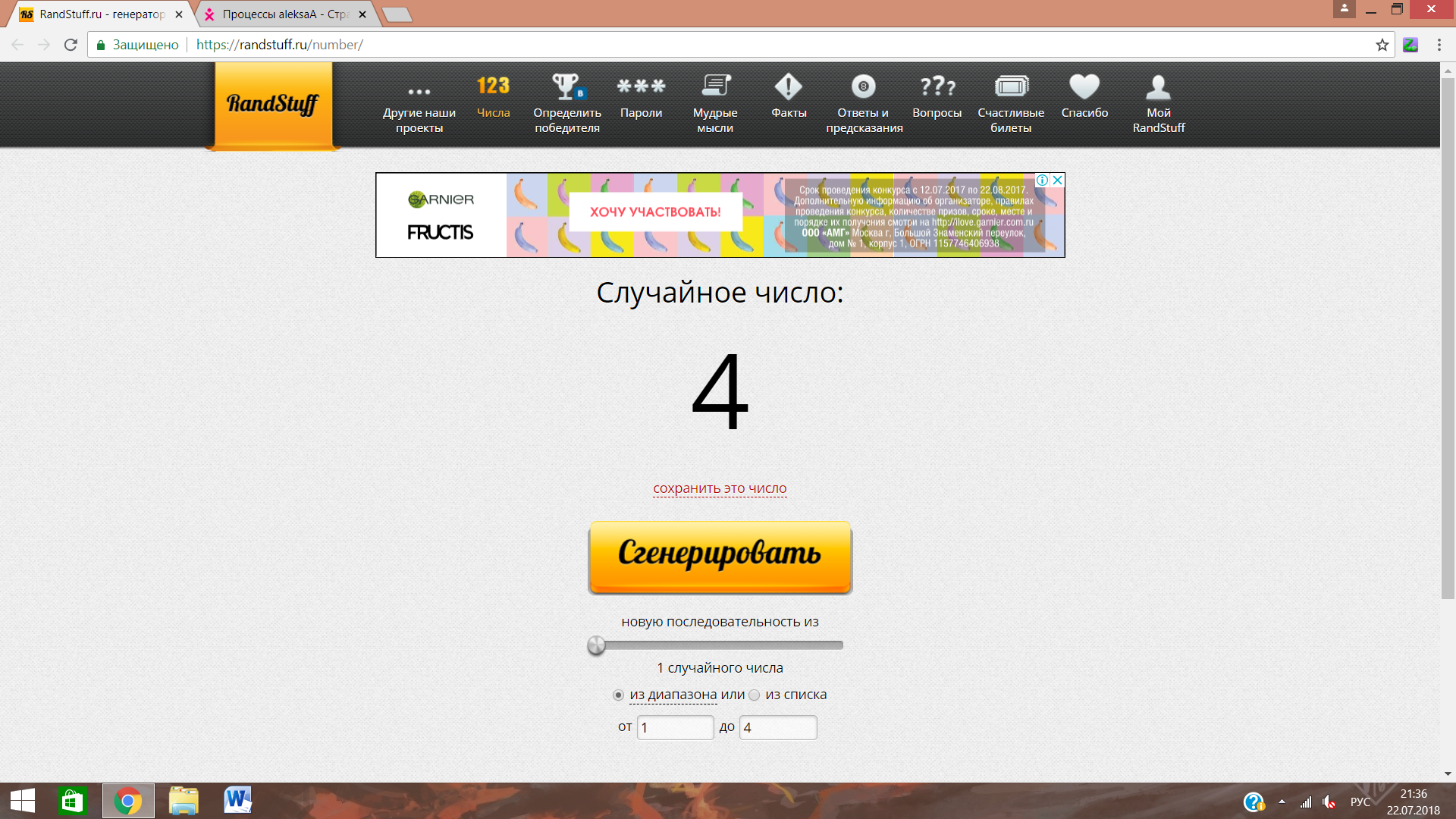Switch to the Процессы aleksaA tab
The height and width of the screenshot is (819, 1456).
(284, 14)
